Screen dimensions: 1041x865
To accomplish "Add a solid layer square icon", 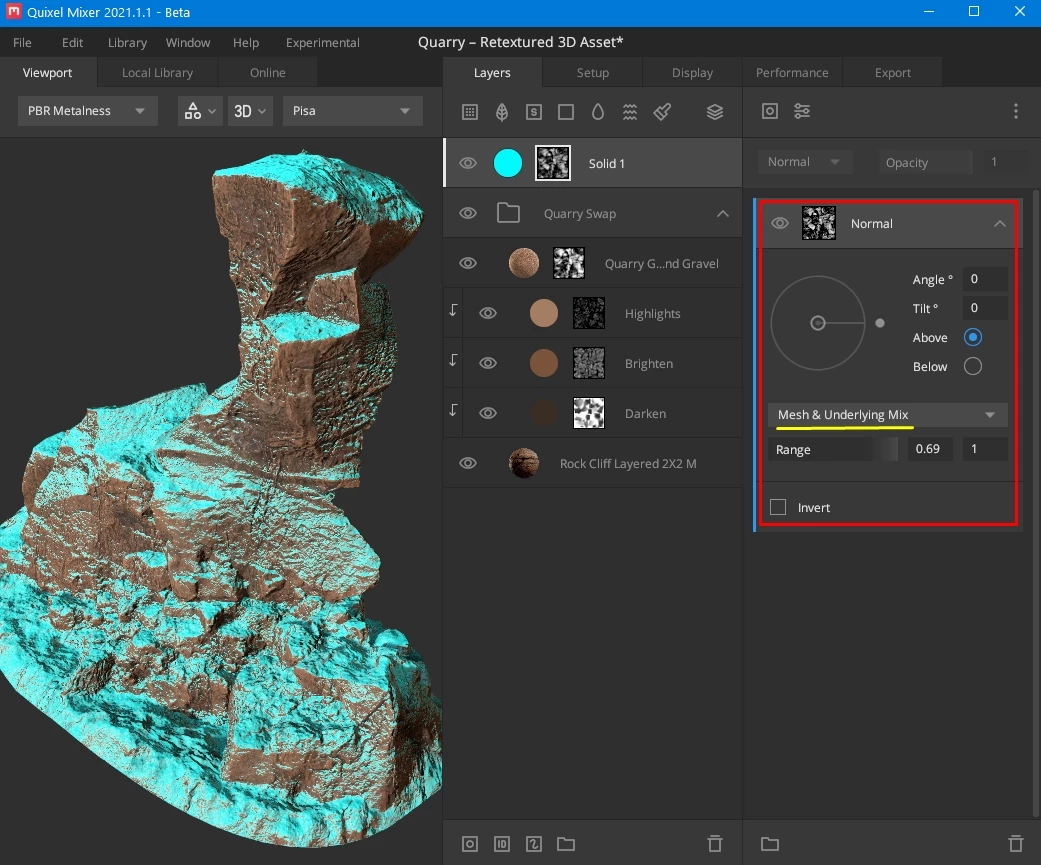I will click(x=566, y=112).
